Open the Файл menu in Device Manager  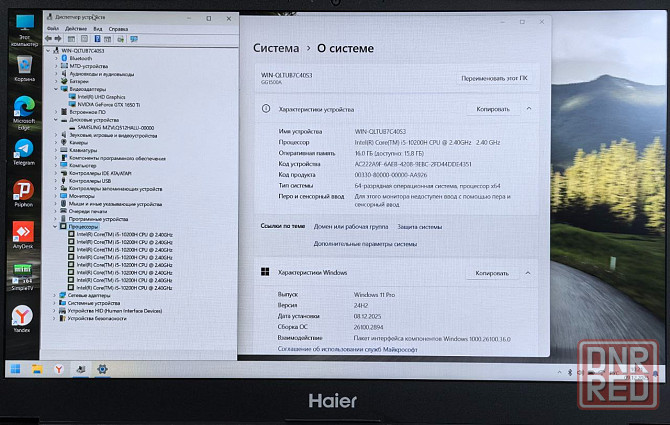point(53,29)
